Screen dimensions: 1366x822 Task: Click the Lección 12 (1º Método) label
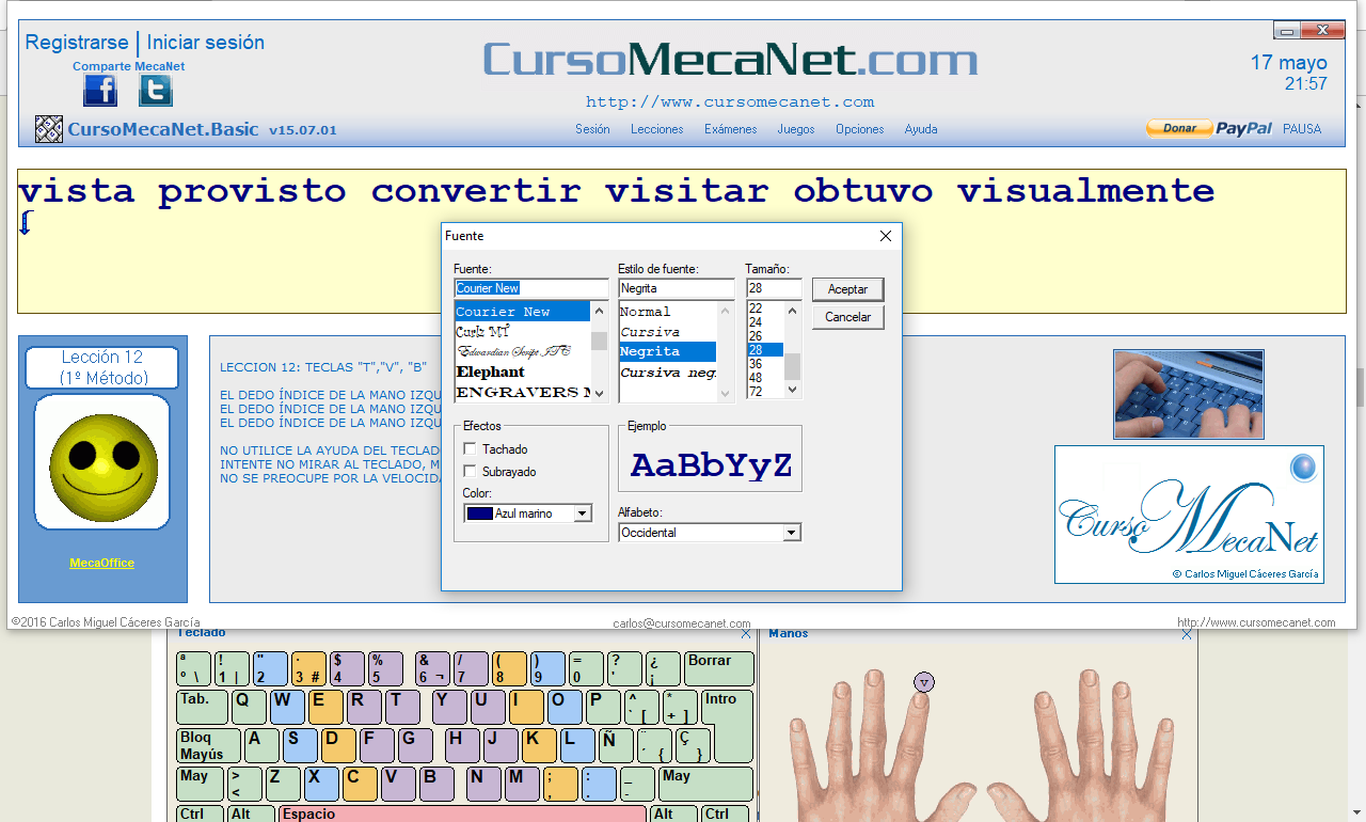coord(102,367)
